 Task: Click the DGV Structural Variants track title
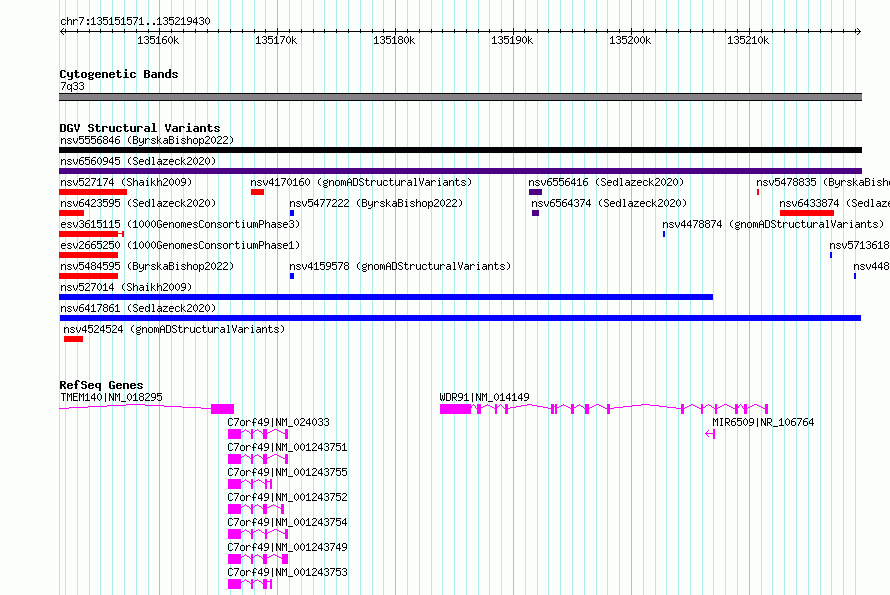[x=140, y=128]
